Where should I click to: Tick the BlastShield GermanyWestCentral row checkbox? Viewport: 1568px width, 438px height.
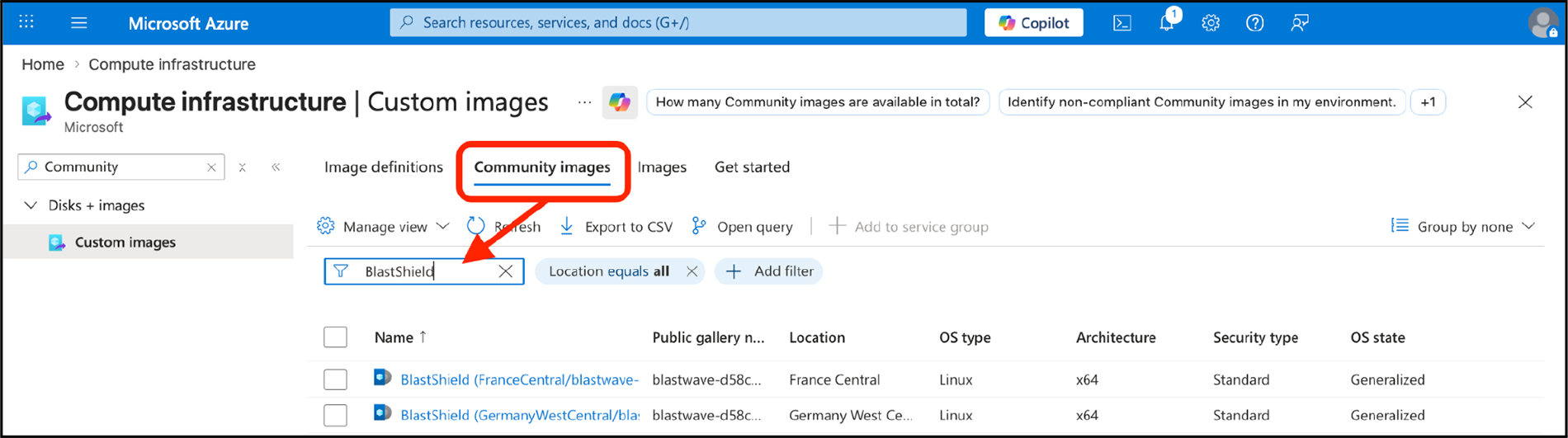point(335,415)
